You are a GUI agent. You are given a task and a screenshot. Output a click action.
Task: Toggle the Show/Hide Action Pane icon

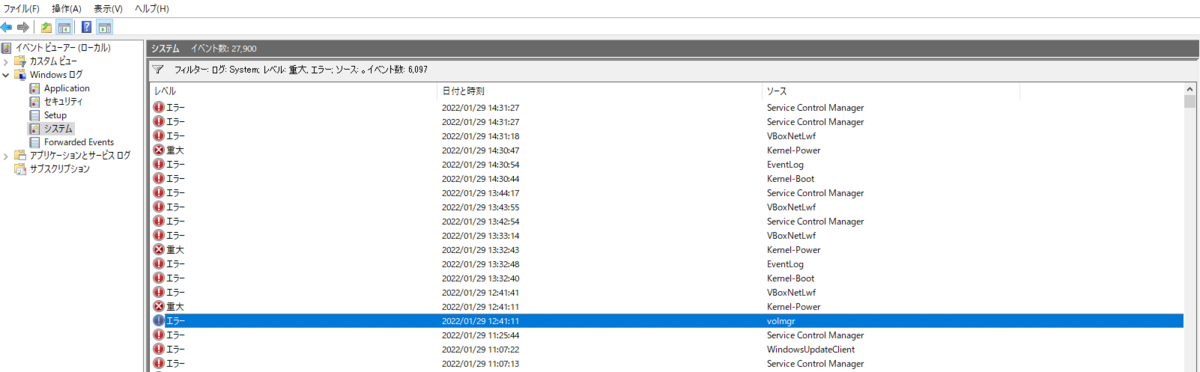[105, 27]
